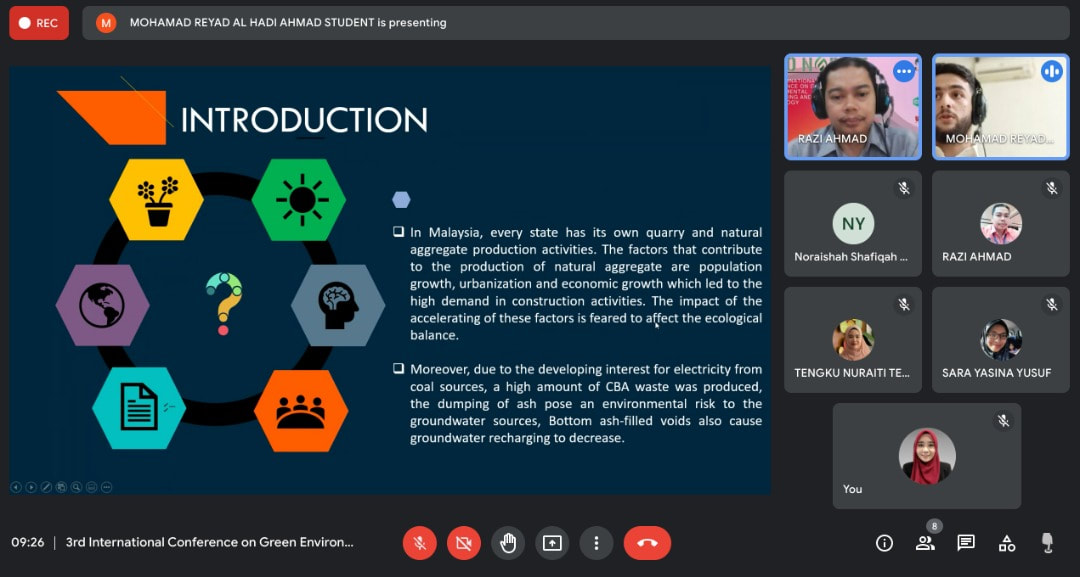Screen dimensions: 1080x577
Task: Click the presenter avatar M in banner
Action: pos(107,23)
